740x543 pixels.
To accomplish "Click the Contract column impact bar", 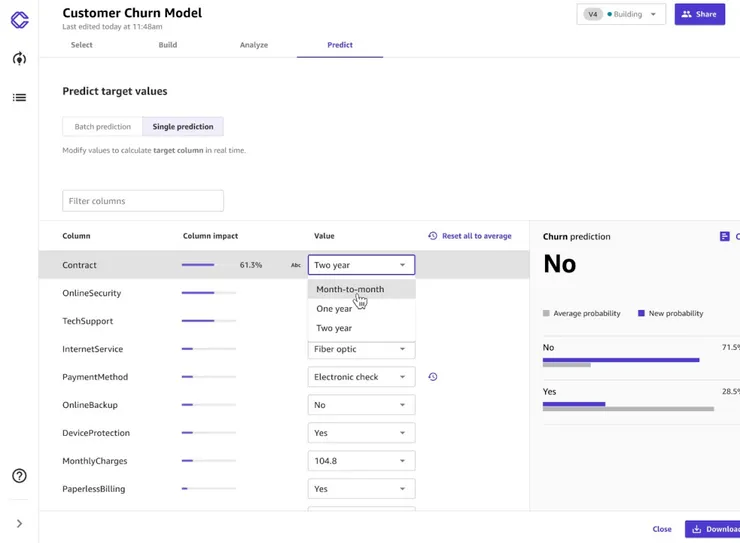I will (x=199, y=265).
